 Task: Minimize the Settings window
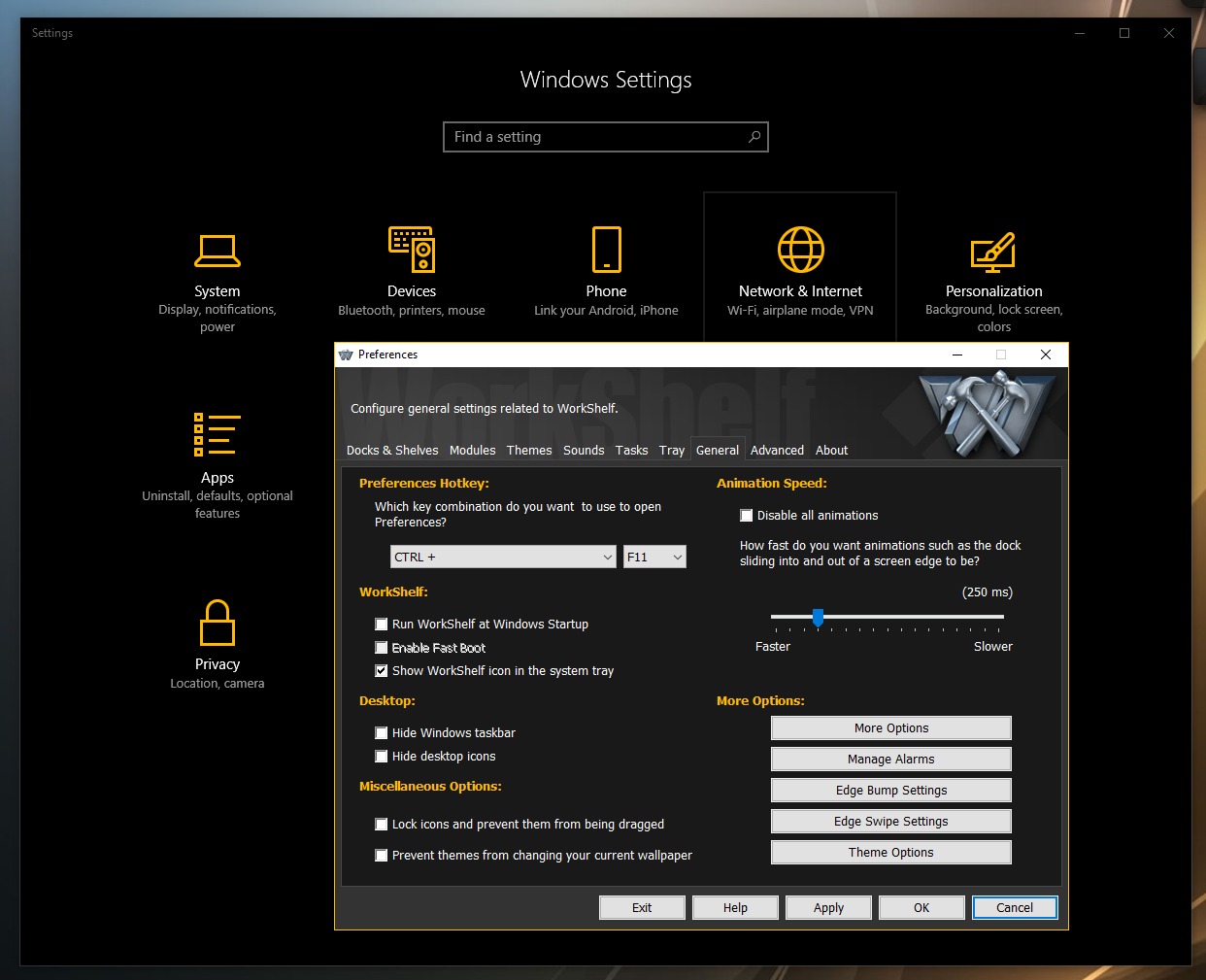pos(1080,33)
